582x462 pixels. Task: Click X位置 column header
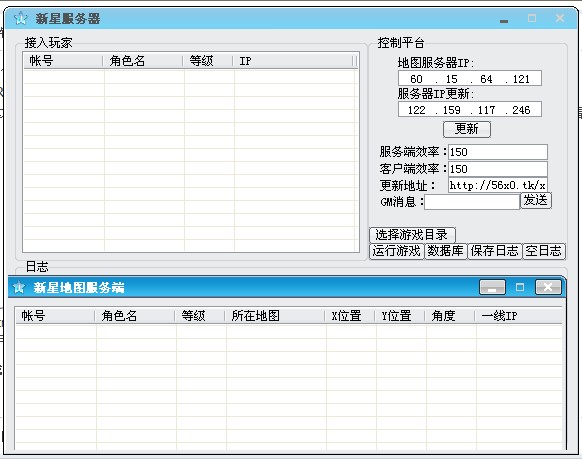click(x=350, y=316)
